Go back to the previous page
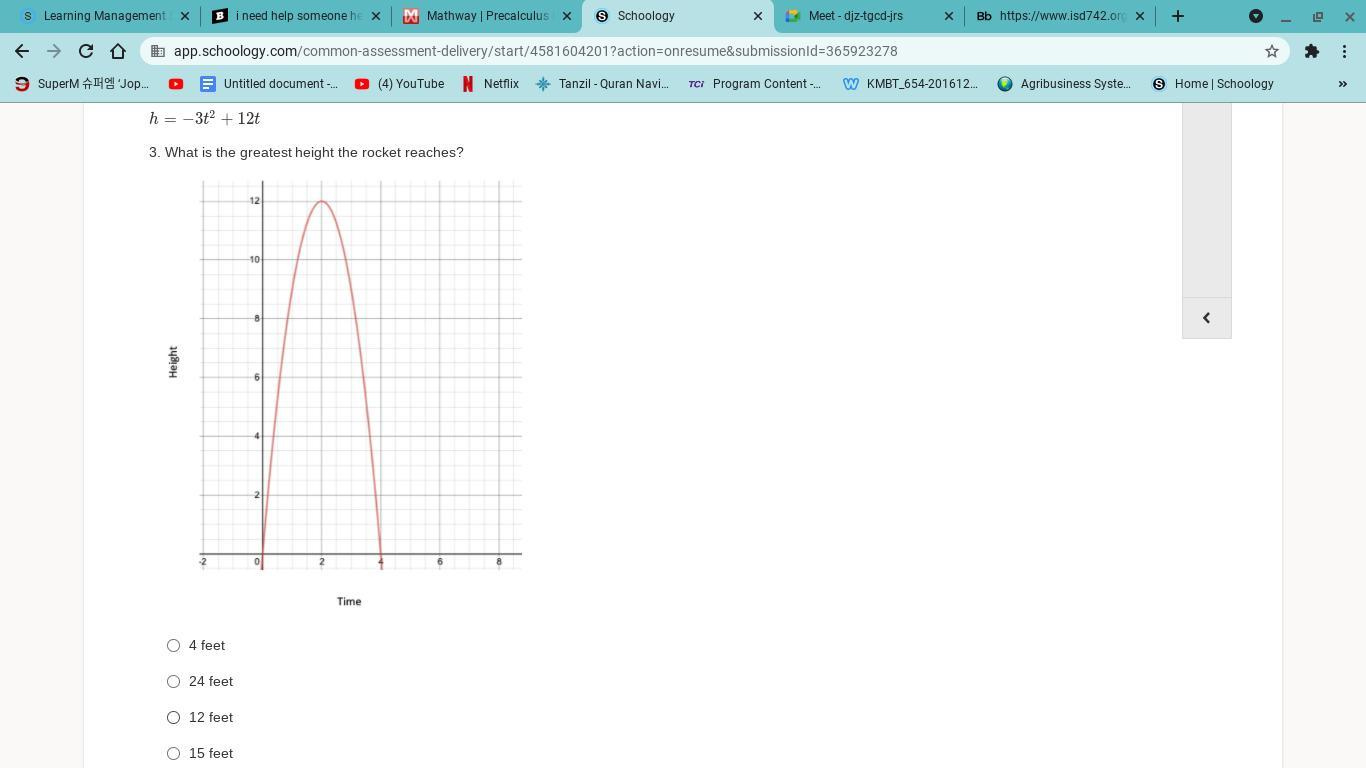Image resolution: width=1366 pixels, height=768 pixels. tap(22, 51)
